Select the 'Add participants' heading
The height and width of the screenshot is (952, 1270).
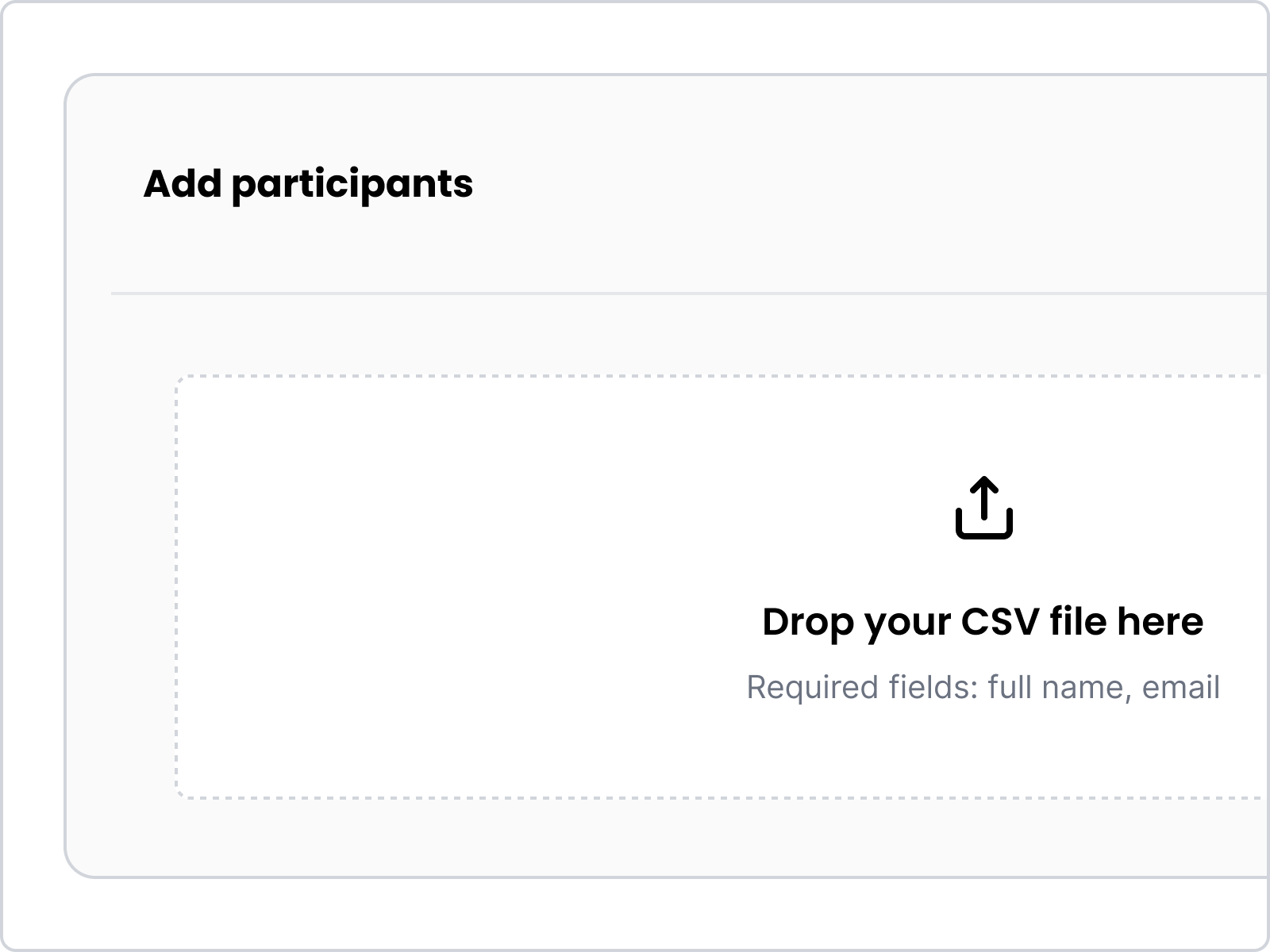[308, 184]
